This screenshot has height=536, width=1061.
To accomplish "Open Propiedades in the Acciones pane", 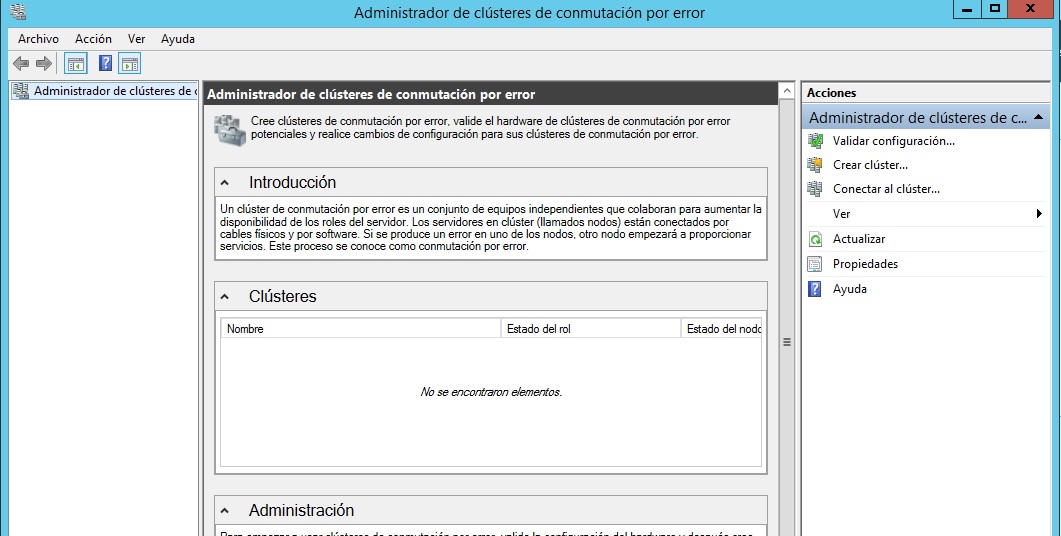I will tap(865, 264).
